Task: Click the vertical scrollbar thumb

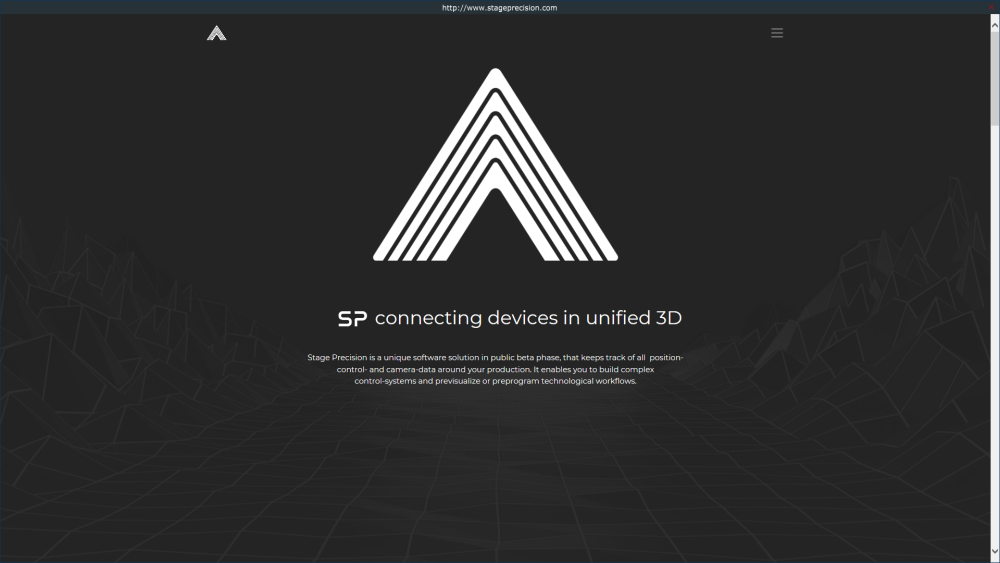Action: tap(995, 78)
